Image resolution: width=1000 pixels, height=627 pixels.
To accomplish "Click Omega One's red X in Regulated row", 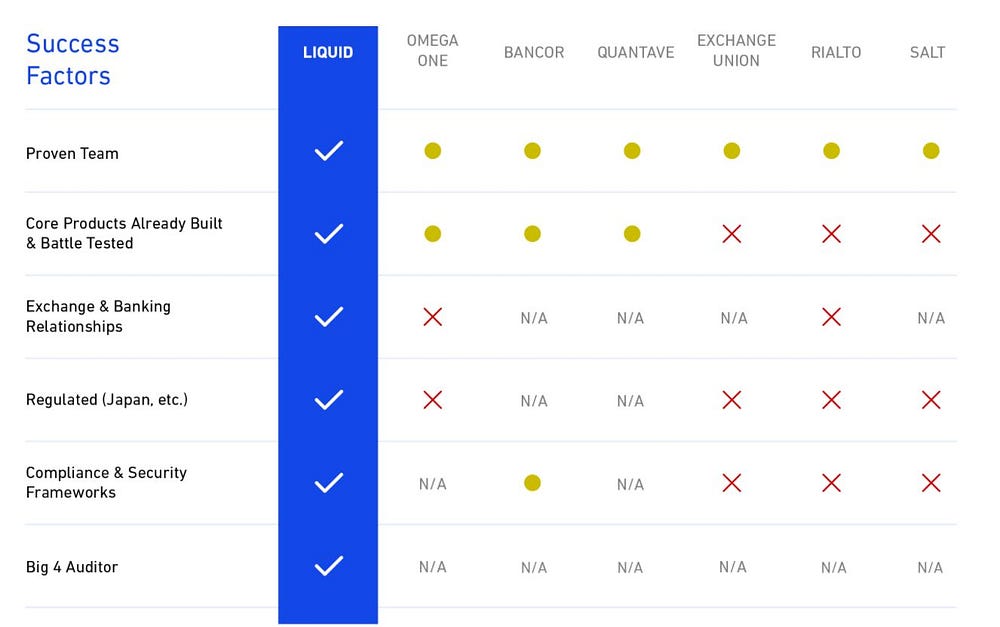I will click(x=432, y=400).
